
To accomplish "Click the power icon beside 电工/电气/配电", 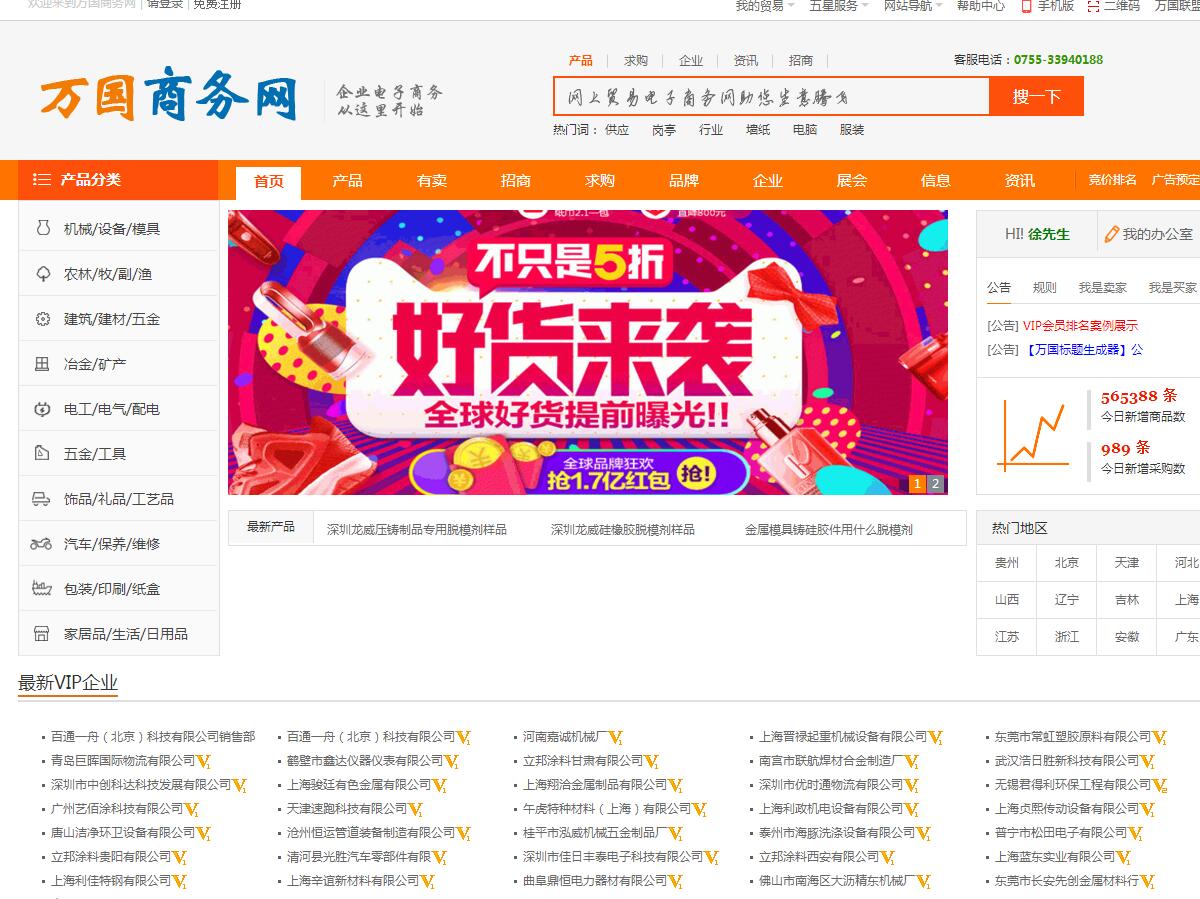I will point(42,409).
